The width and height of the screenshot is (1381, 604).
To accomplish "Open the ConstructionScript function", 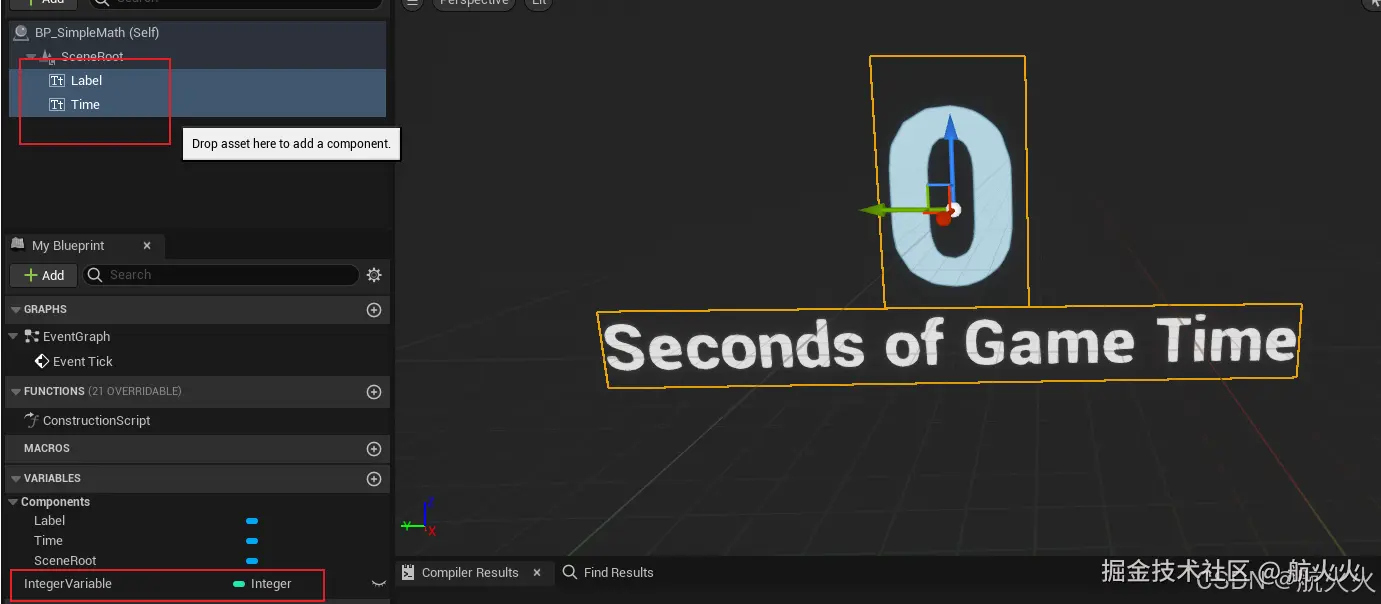I will click(96, 420).
